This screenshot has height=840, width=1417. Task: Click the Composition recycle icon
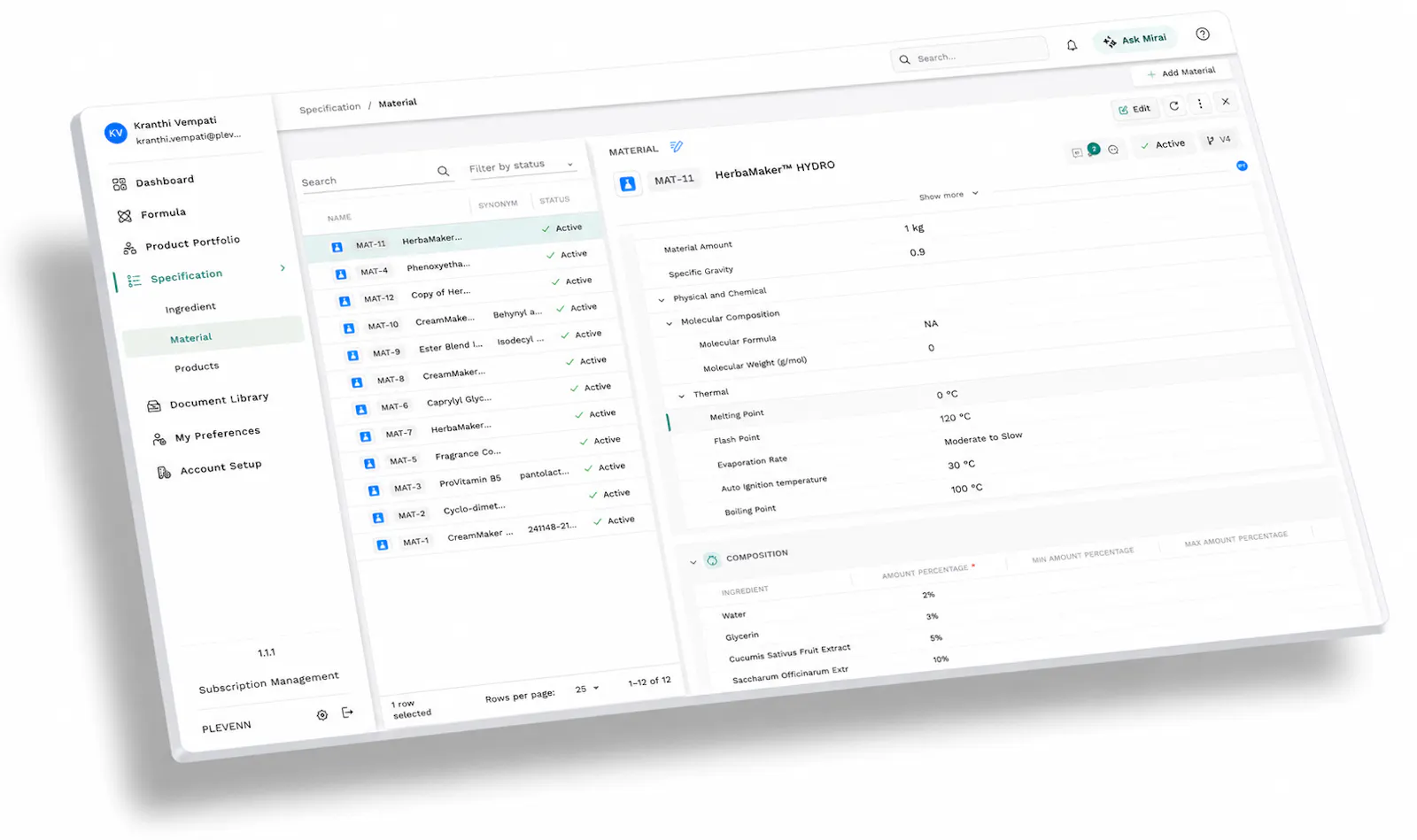(x=712, y=559)
